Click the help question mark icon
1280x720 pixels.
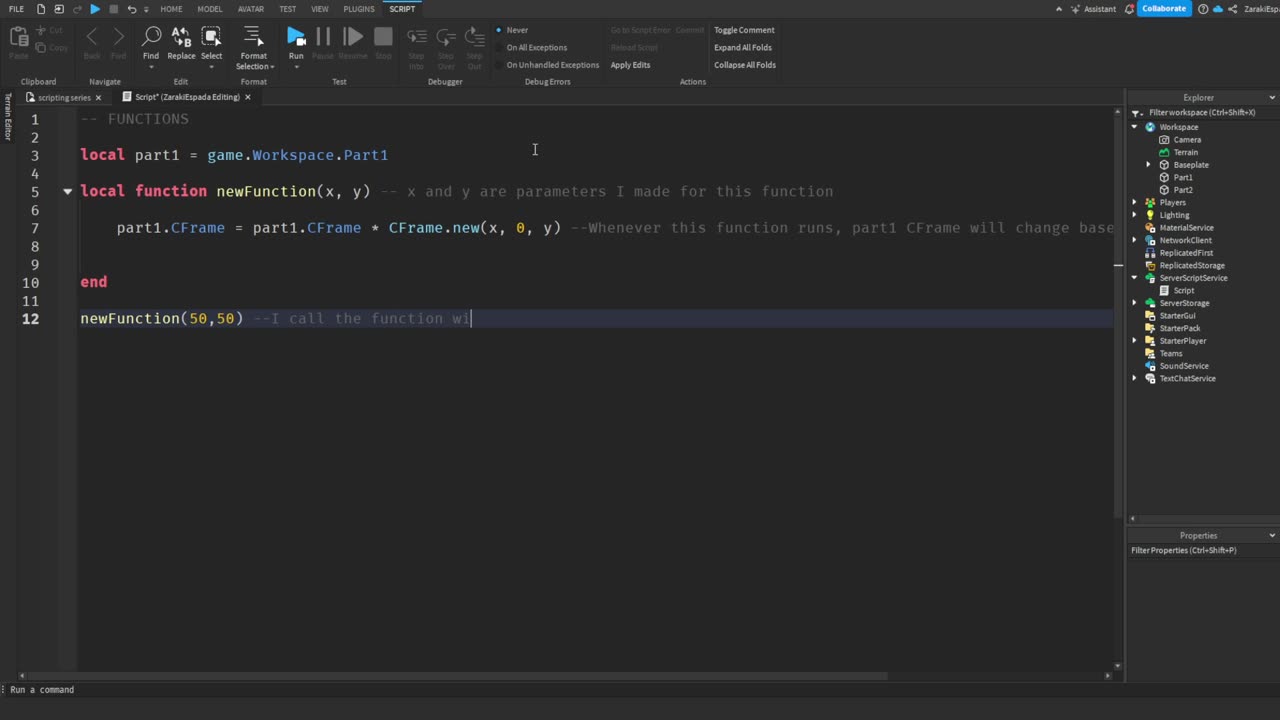coord(1203,9)
